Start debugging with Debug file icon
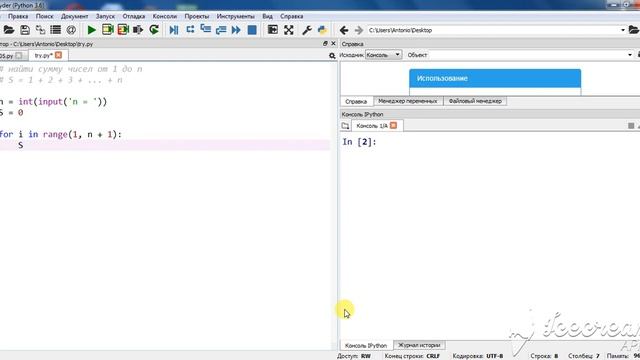Image resolution: width=640 pixels, height=360 pixels. [174, 30]
